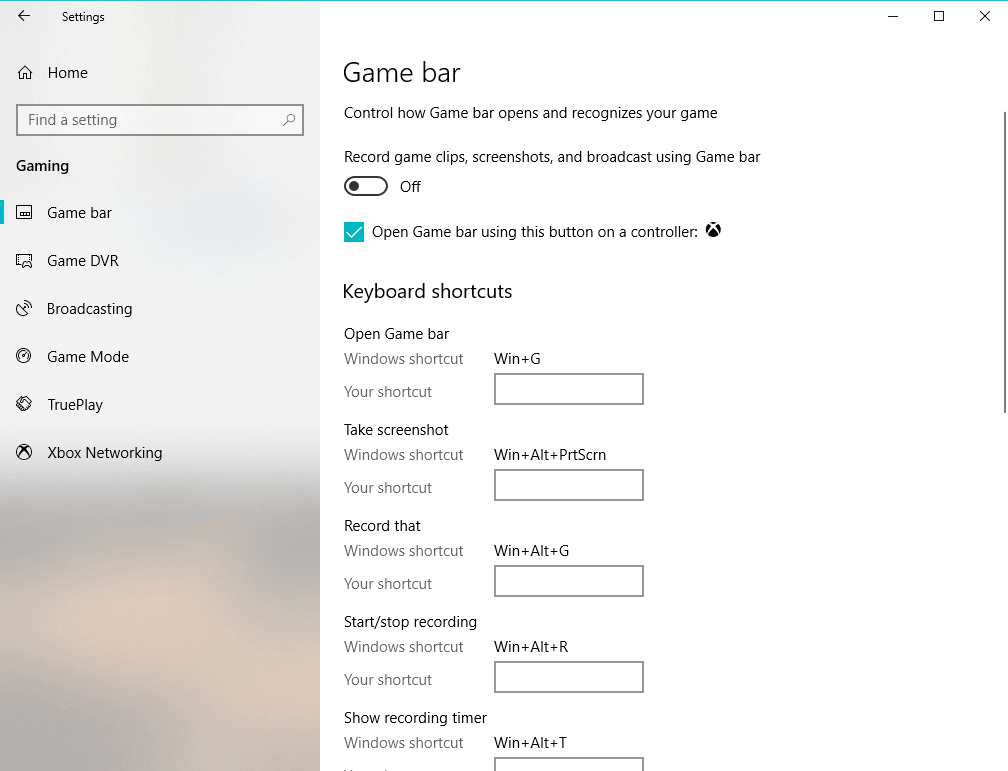1008x771 pixels.
Task: Click the Keyboard shortcuts heading
Action: [428, 291]
